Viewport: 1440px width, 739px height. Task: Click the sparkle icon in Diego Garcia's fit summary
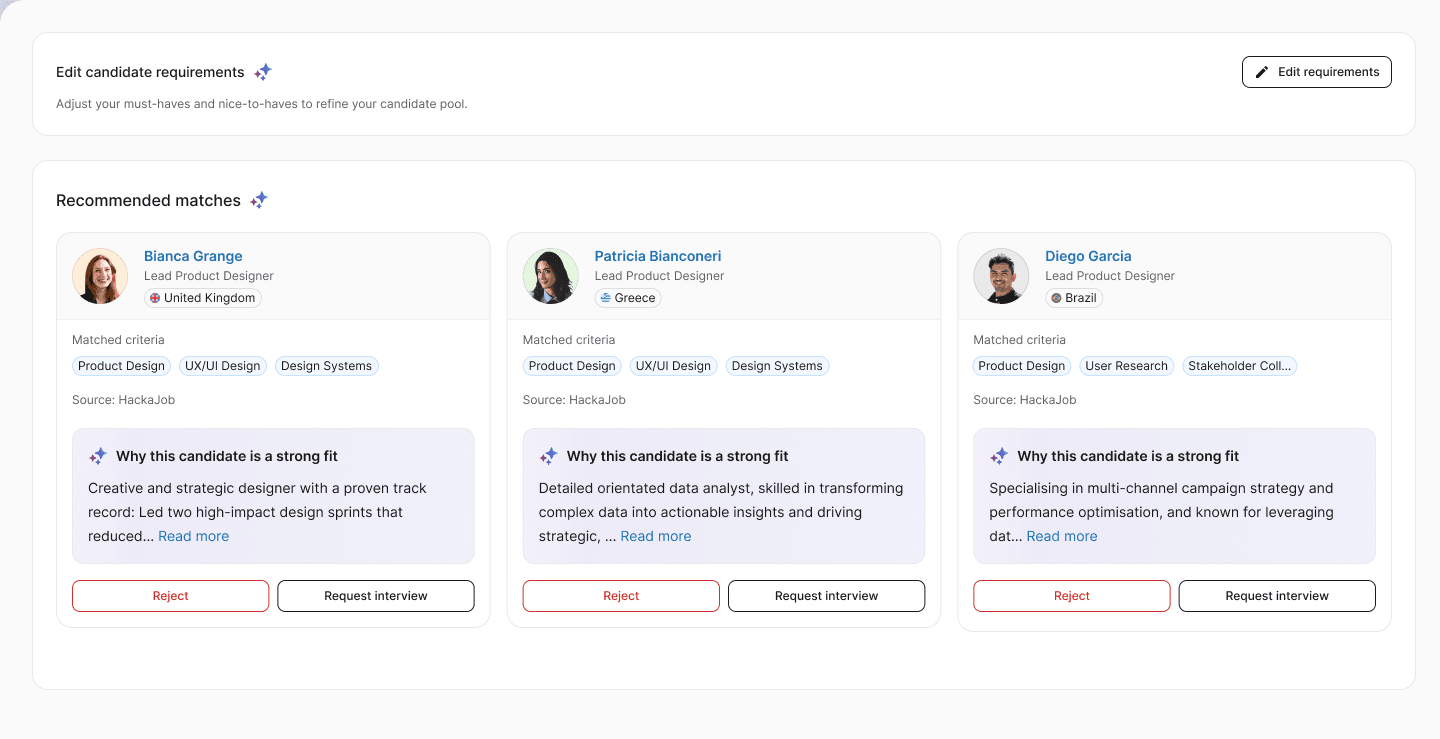[x=999, y=456]
